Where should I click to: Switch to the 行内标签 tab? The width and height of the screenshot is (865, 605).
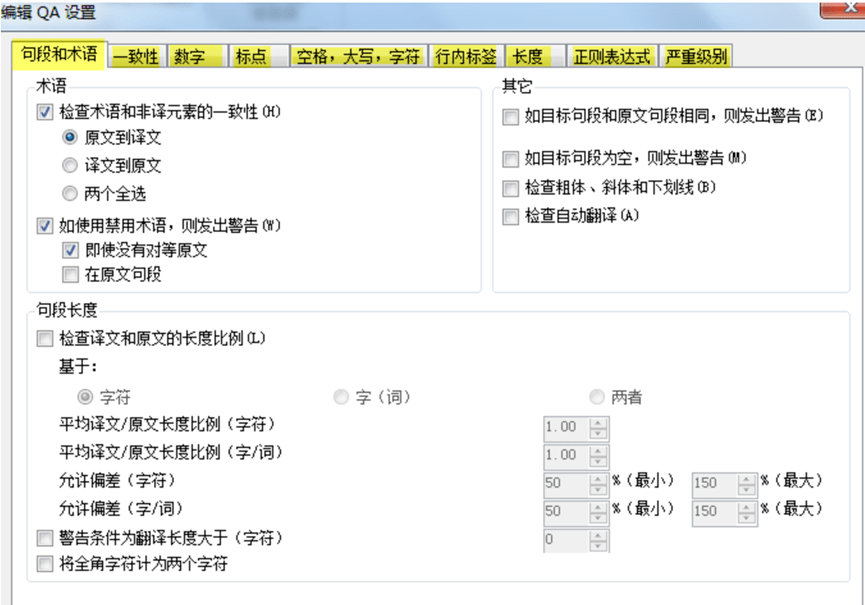466,56
